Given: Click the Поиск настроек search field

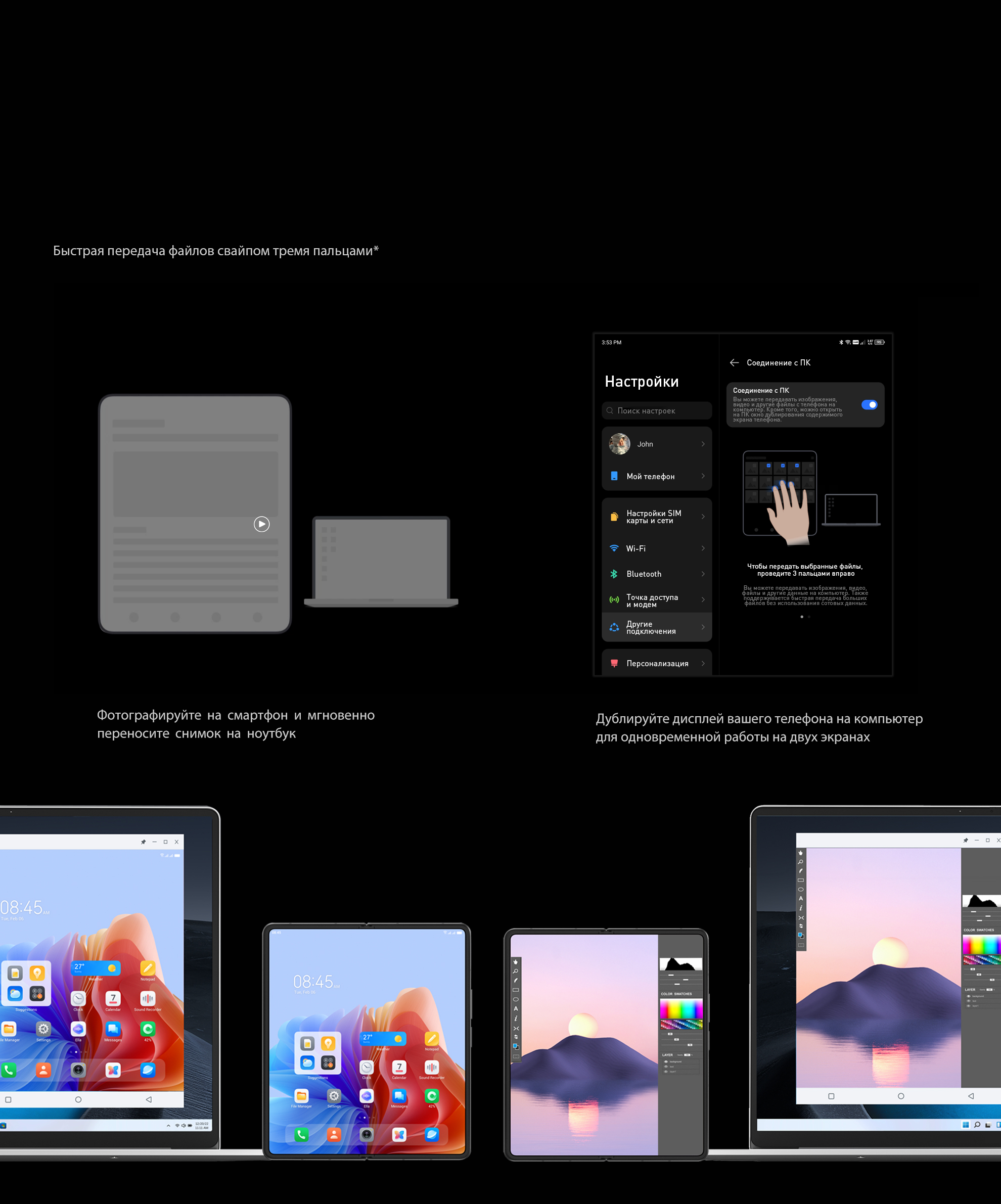Looking at the screenshot, I should point(657,410).
